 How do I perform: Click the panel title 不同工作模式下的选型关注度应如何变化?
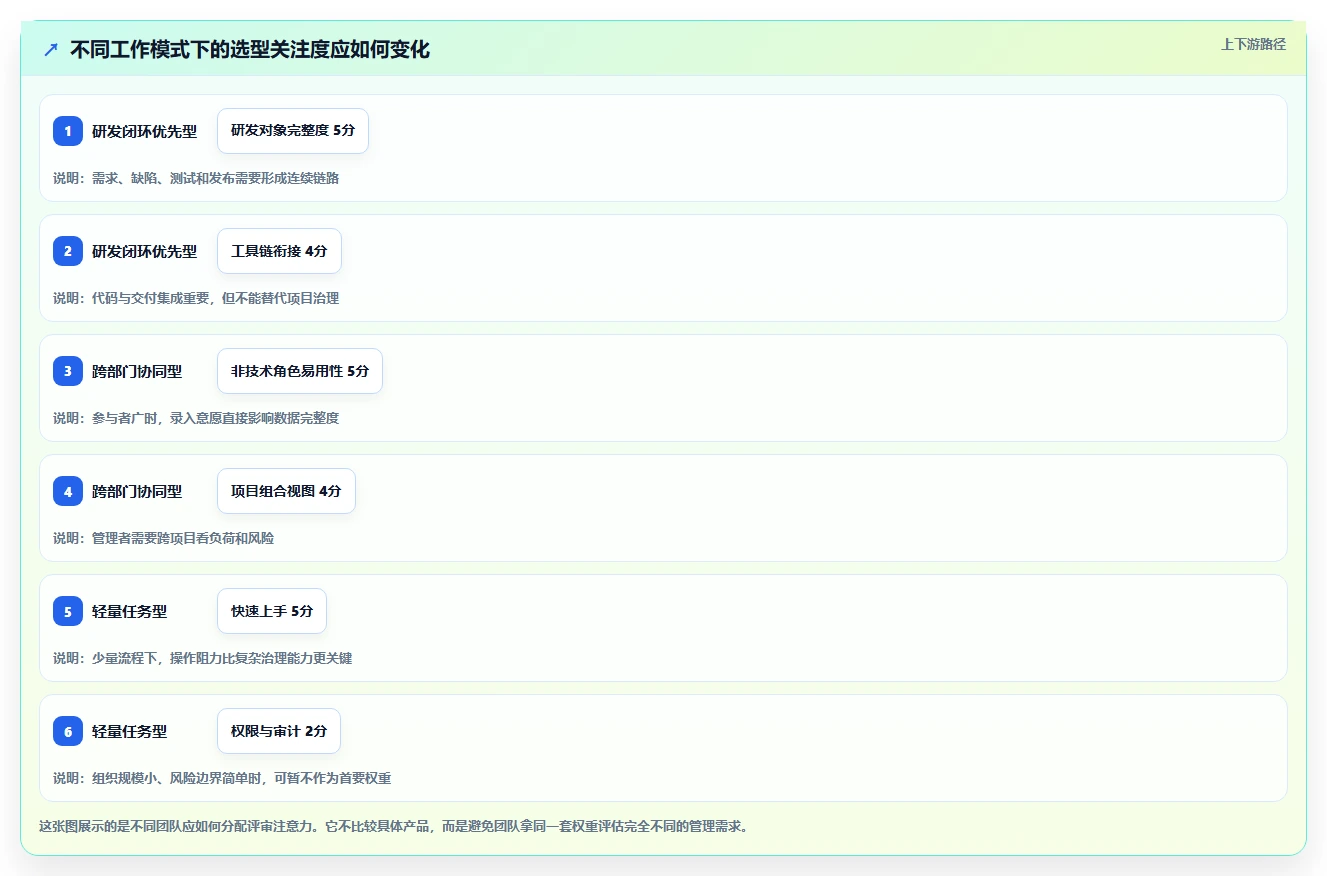point(250,50)
